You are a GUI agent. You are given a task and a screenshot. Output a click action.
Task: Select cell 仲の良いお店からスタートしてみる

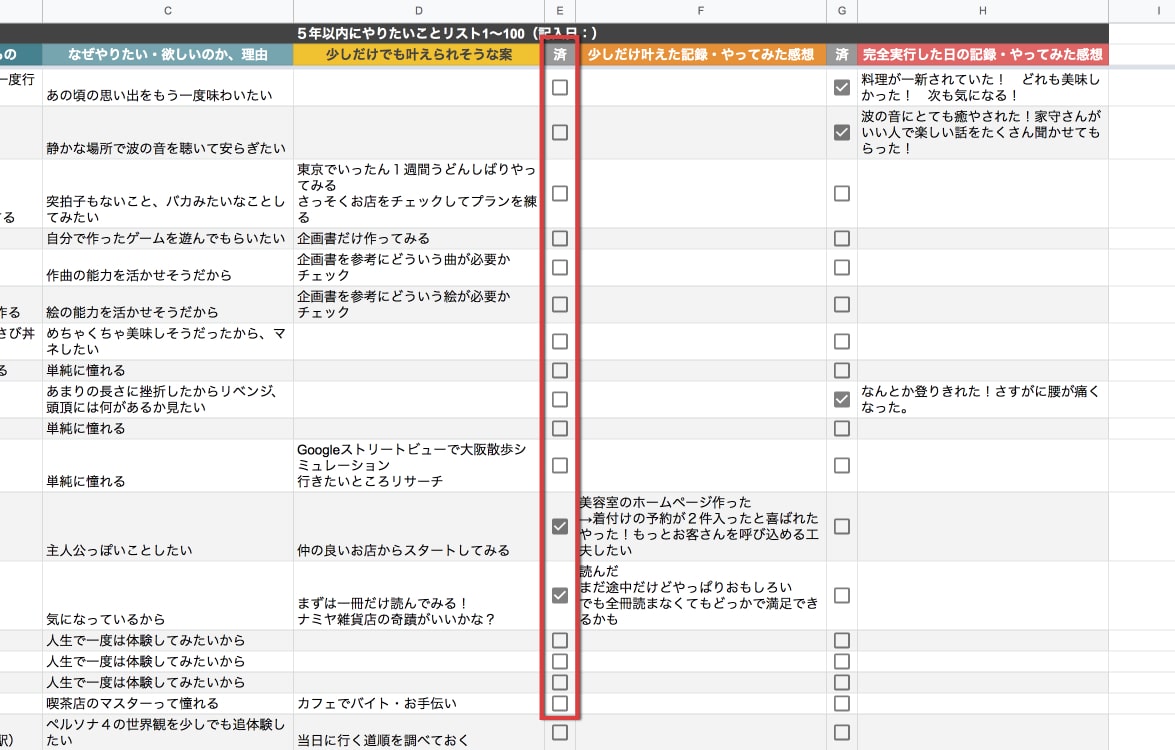pos(419,526)
